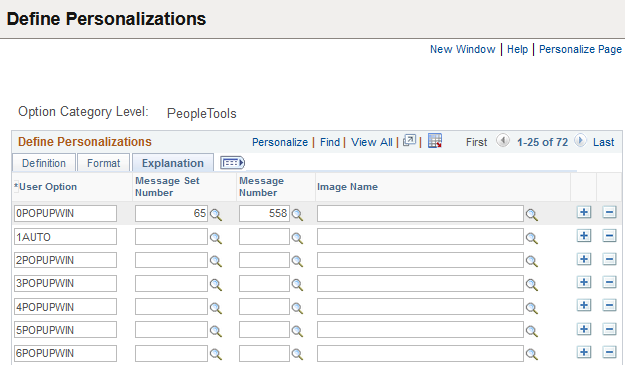Screen dimensions: 625x365
Task: Delete the 1AUTO row
Action: (609, 235)
